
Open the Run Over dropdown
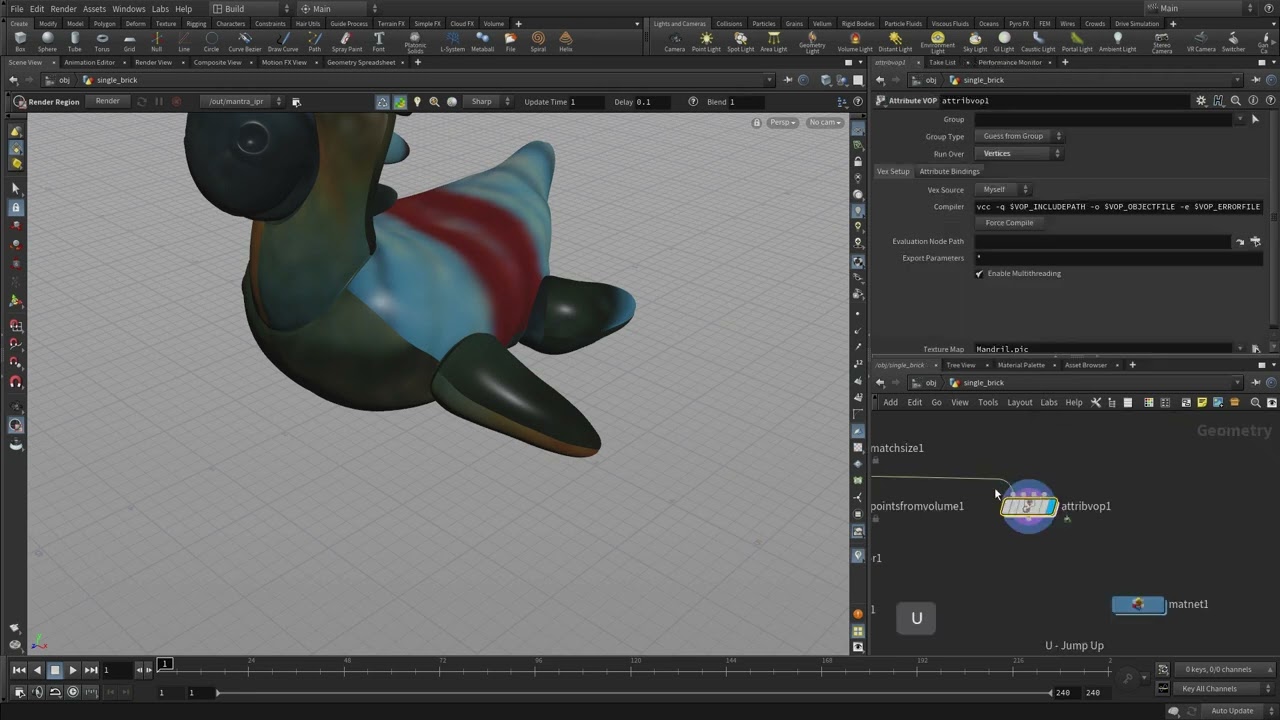[1019, 154]
